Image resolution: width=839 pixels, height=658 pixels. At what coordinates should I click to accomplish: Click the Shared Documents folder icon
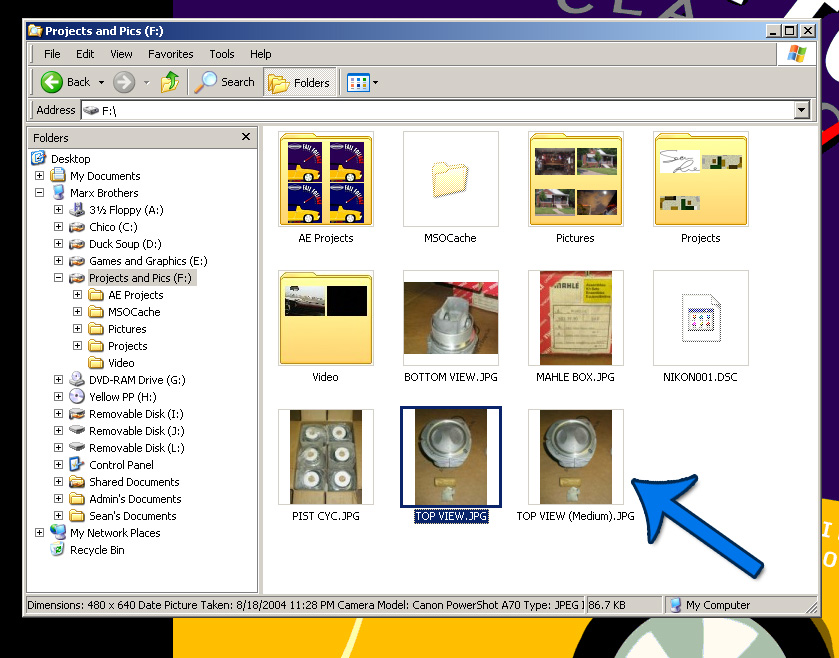tap(77, 481)
